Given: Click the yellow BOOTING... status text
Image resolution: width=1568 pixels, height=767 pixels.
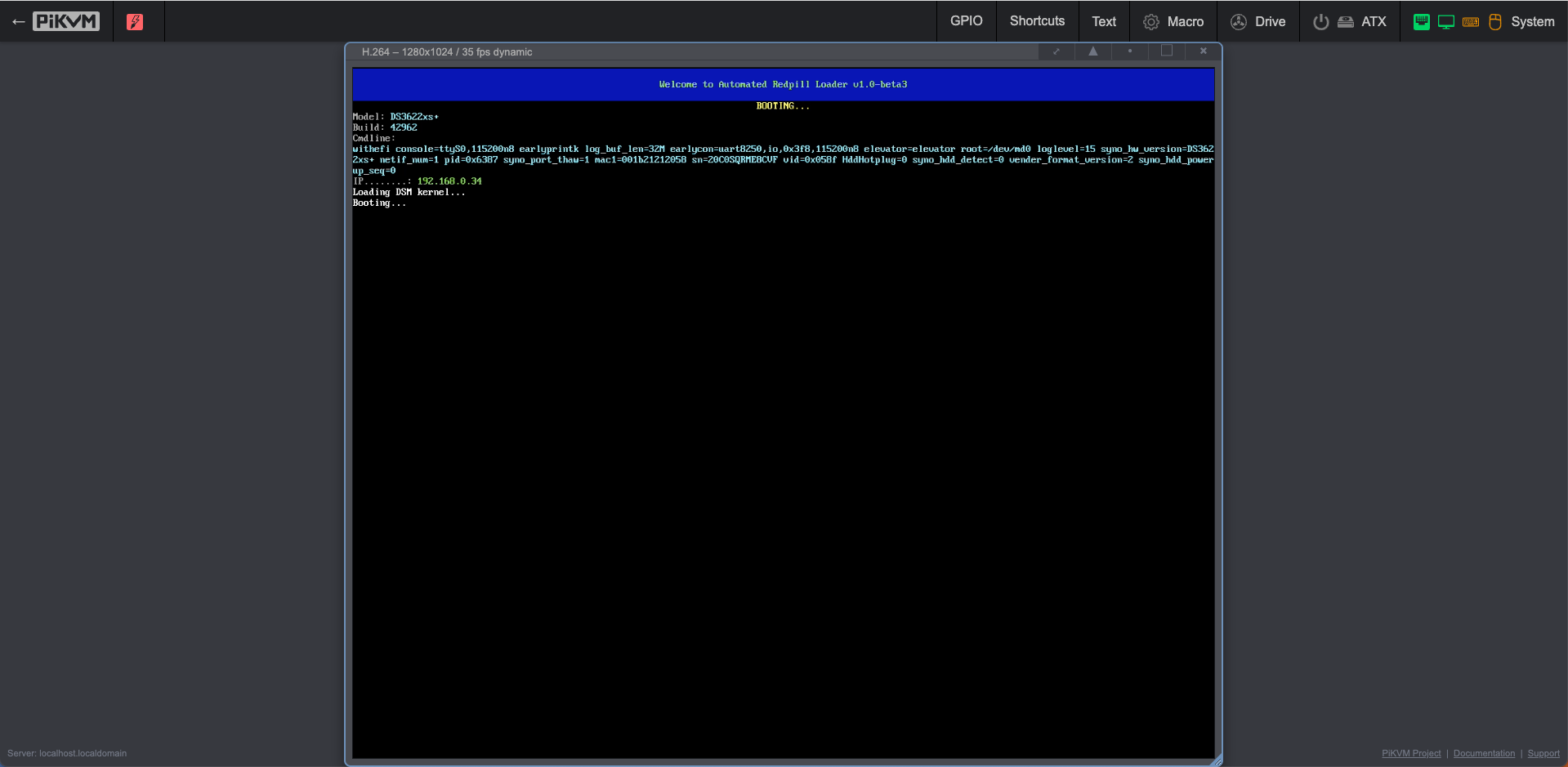Looking at the screenshot, I should pos(783,106).
